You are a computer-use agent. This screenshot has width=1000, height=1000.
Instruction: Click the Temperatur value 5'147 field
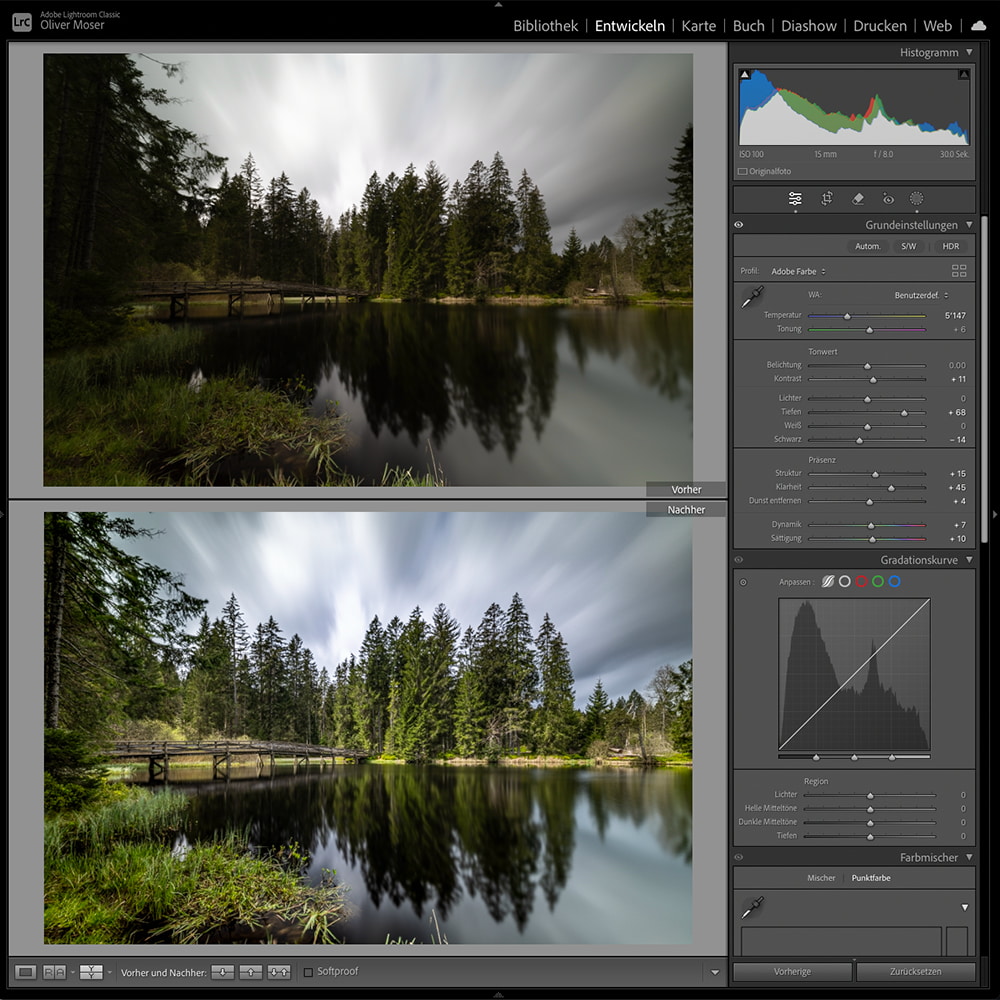(x=955, y=316)
